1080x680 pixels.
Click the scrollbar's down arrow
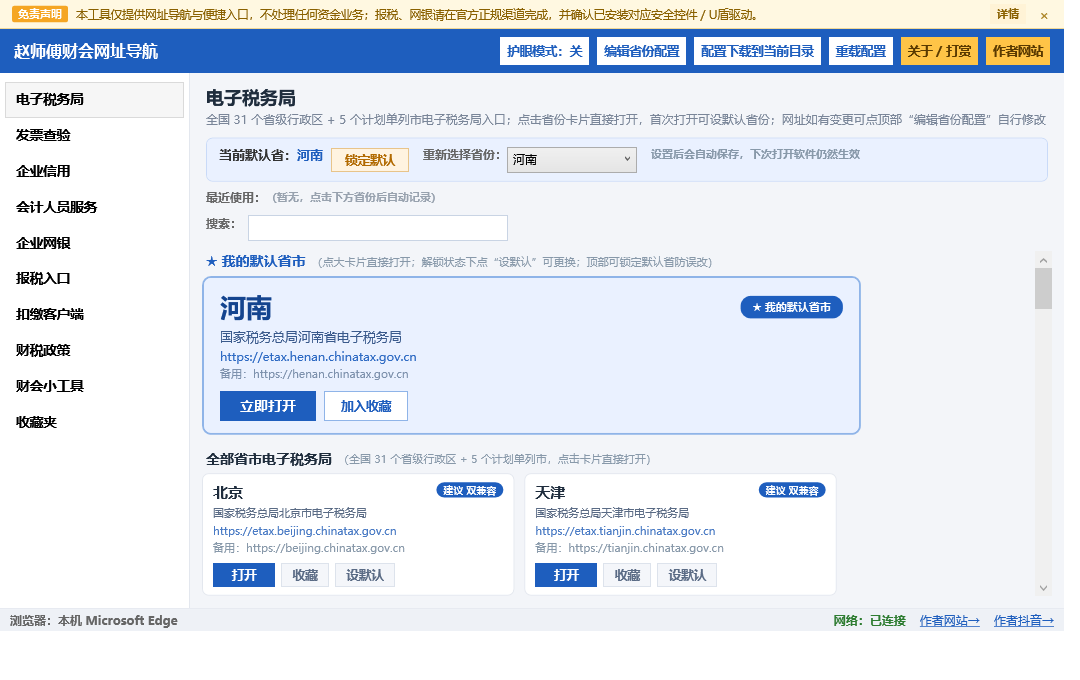pos(1043,588)
